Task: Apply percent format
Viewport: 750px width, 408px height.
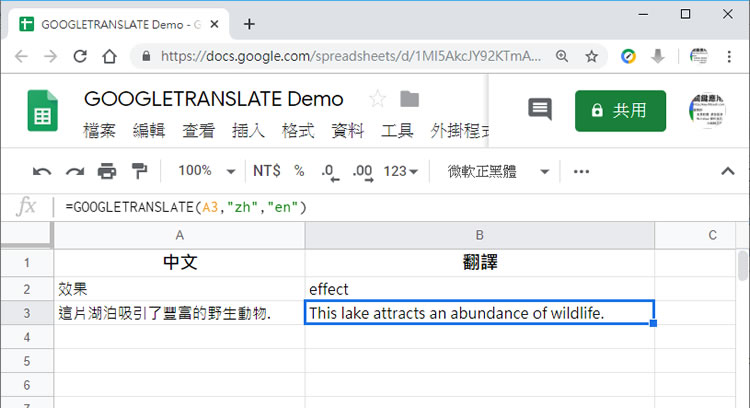Action: click(299, 171)
